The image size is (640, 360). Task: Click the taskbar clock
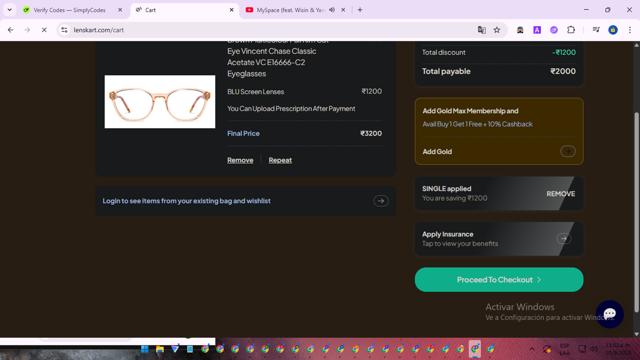pyautogui.click(x=618, y=349)
